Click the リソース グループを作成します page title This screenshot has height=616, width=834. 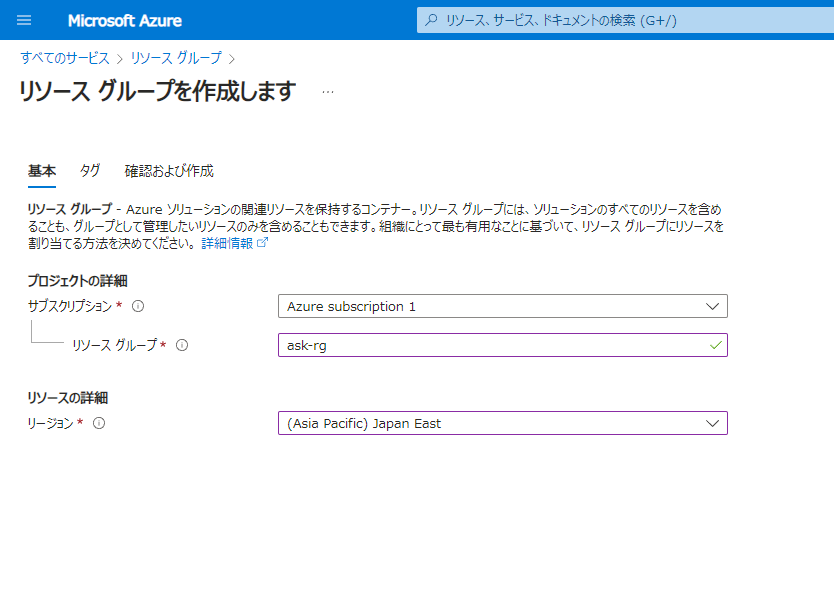pyautogui.click(x=157, y=91)
